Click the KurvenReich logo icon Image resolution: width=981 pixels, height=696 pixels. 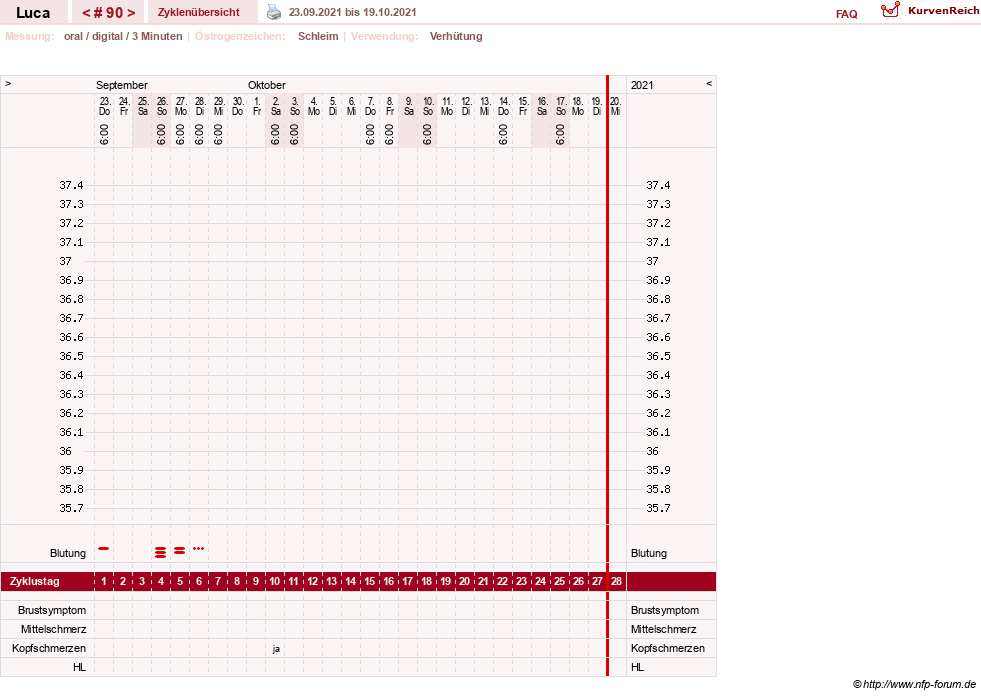coord(890,10)
